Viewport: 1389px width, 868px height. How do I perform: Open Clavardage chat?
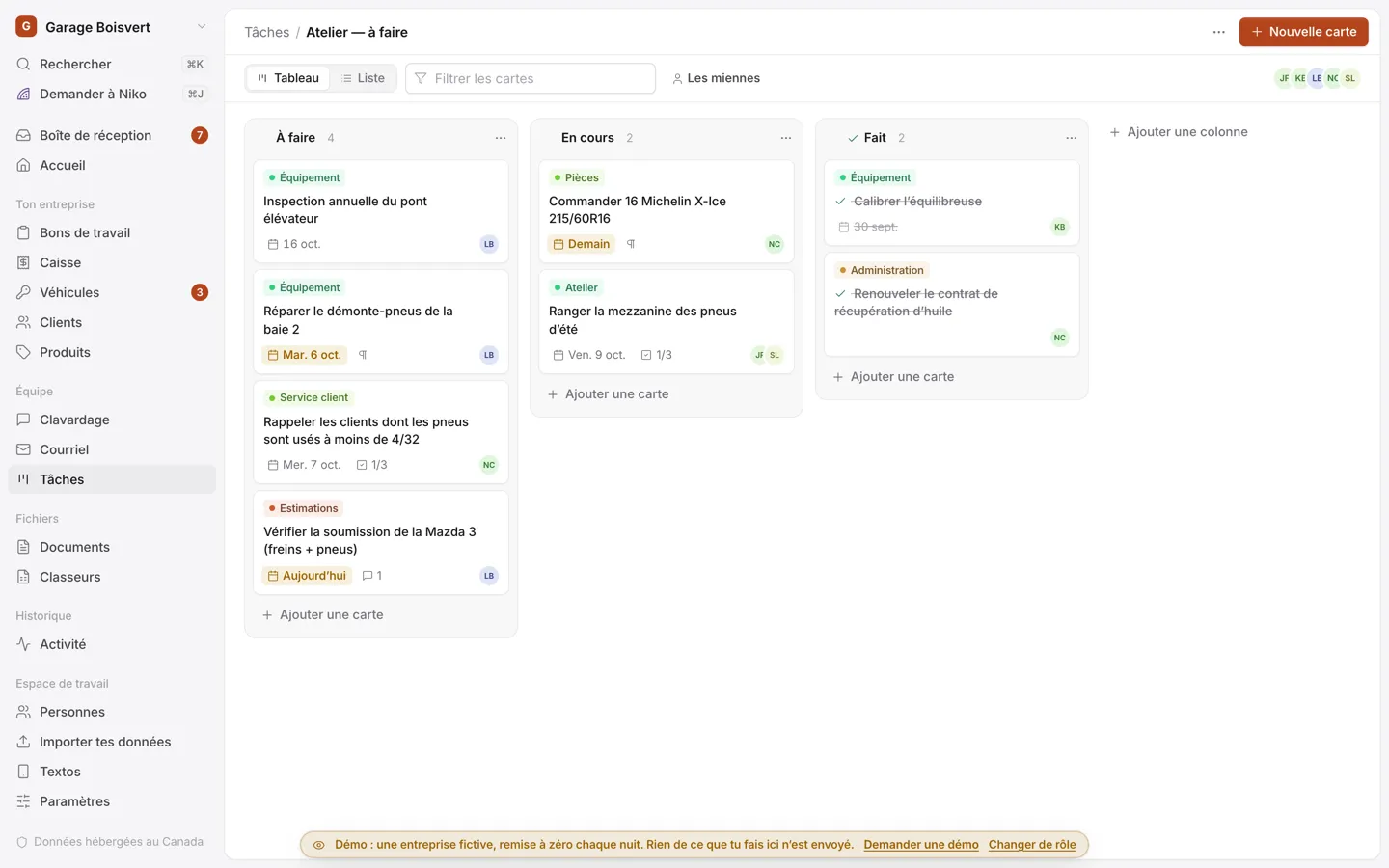coord(112,420)
